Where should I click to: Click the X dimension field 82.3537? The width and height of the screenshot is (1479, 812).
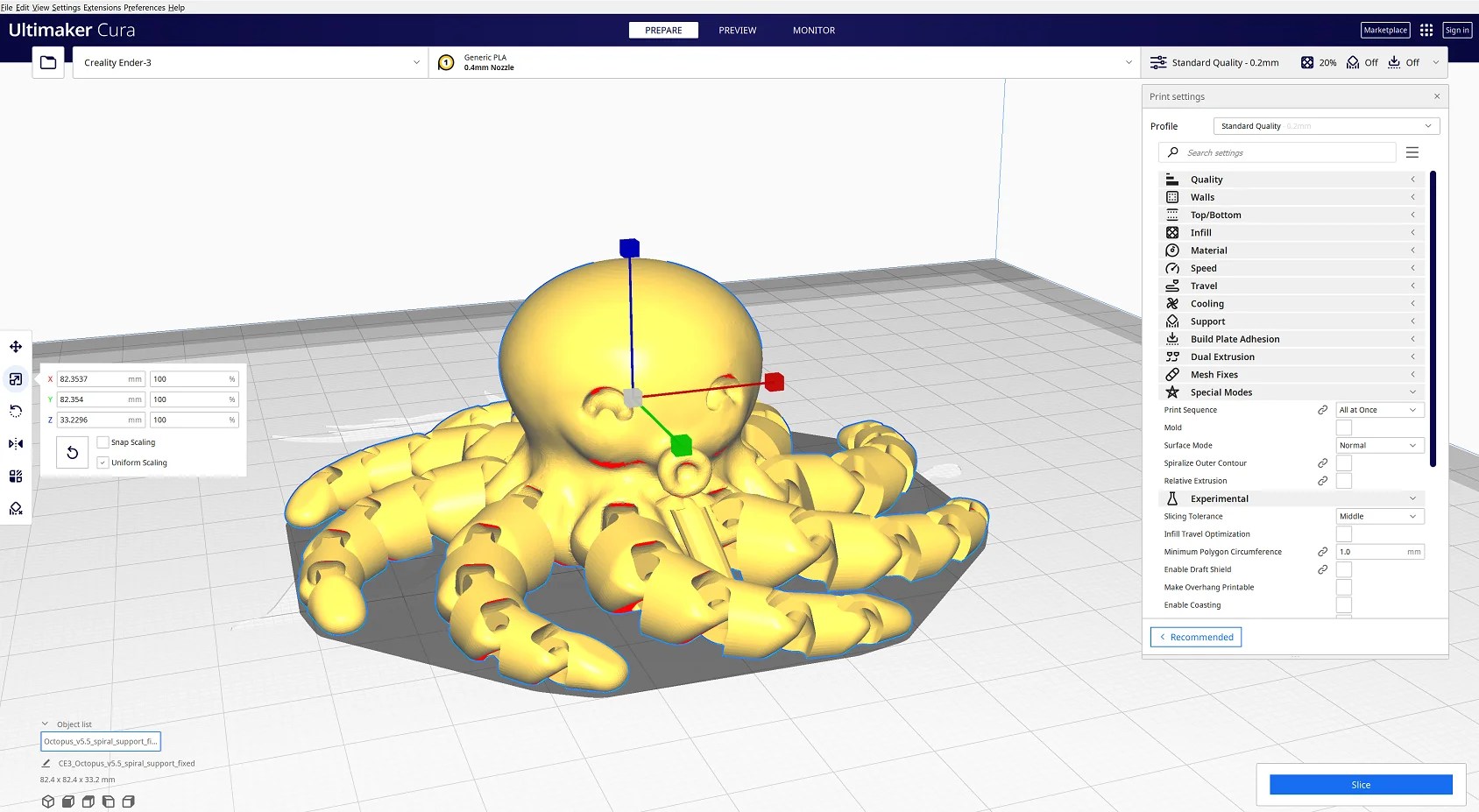point(101,379)
